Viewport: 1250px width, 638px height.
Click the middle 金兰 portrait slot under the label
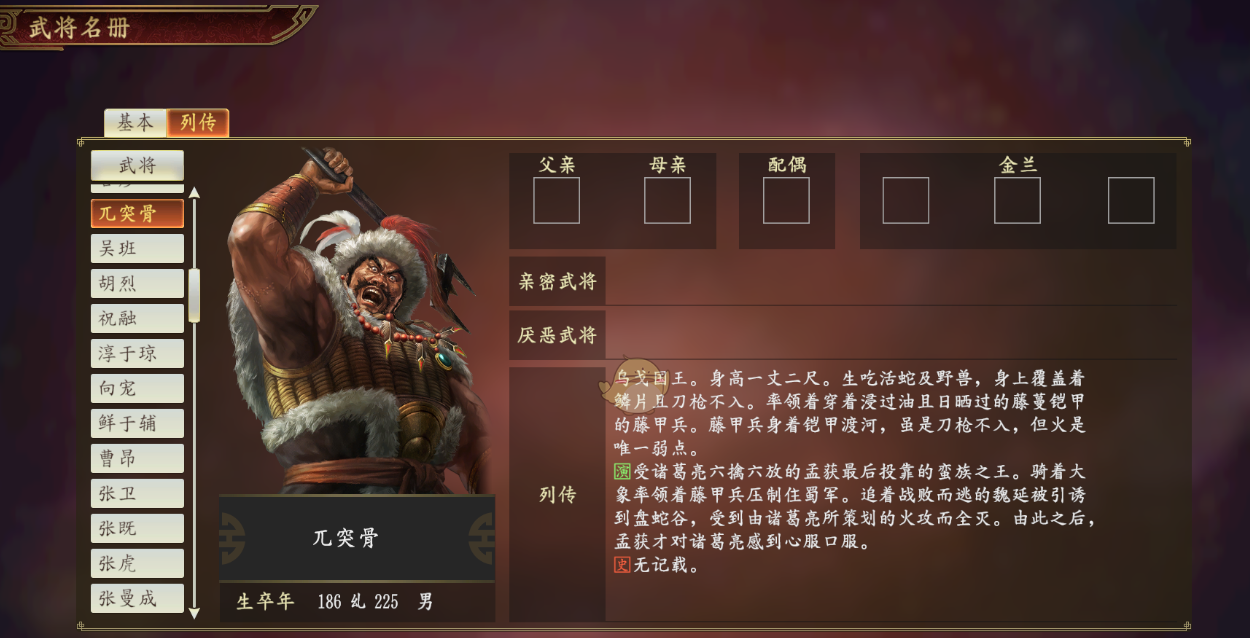pos(1017,200)
